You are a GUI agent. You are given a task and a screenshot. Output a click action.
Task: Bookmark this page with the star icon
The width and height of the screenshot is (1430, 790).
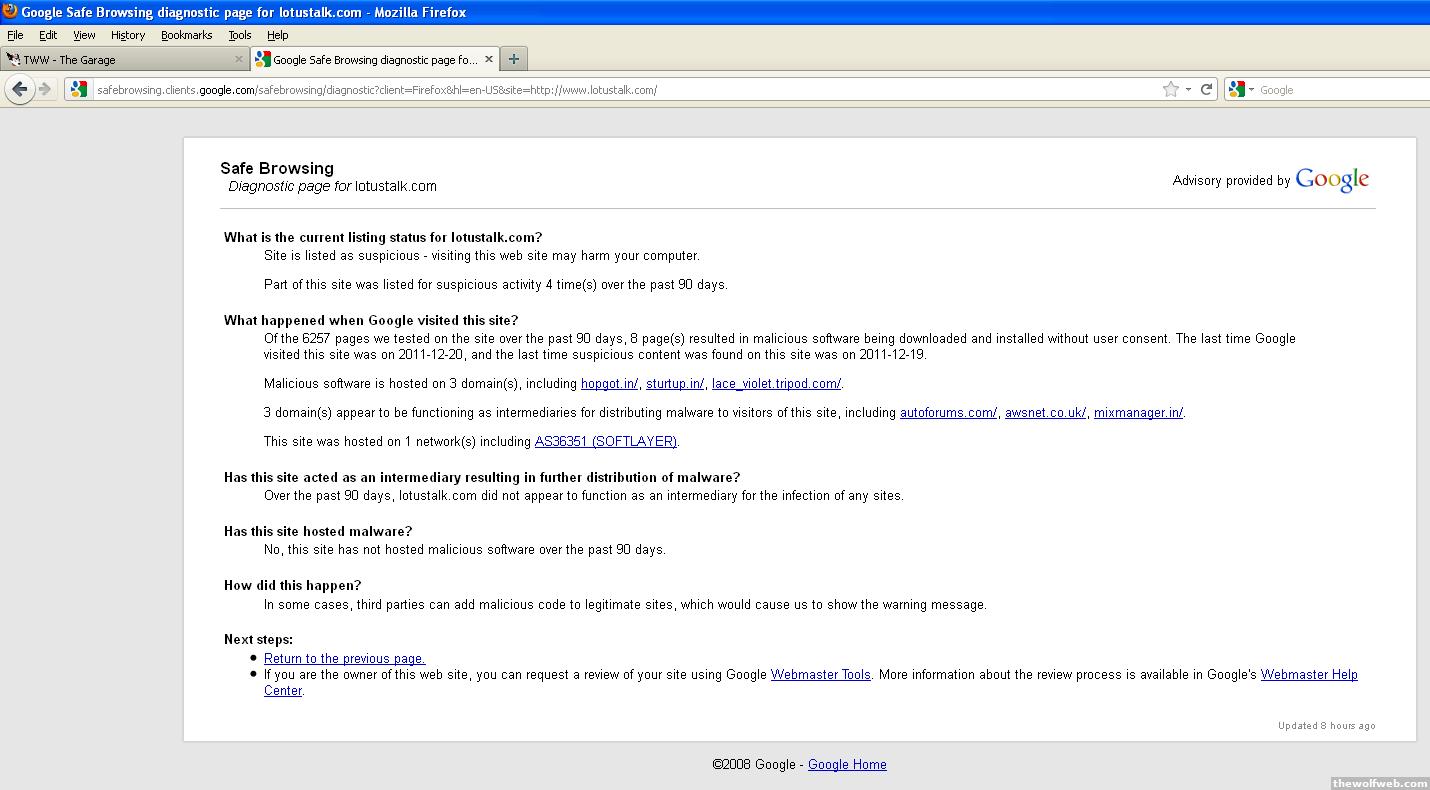click(1170, 89)
